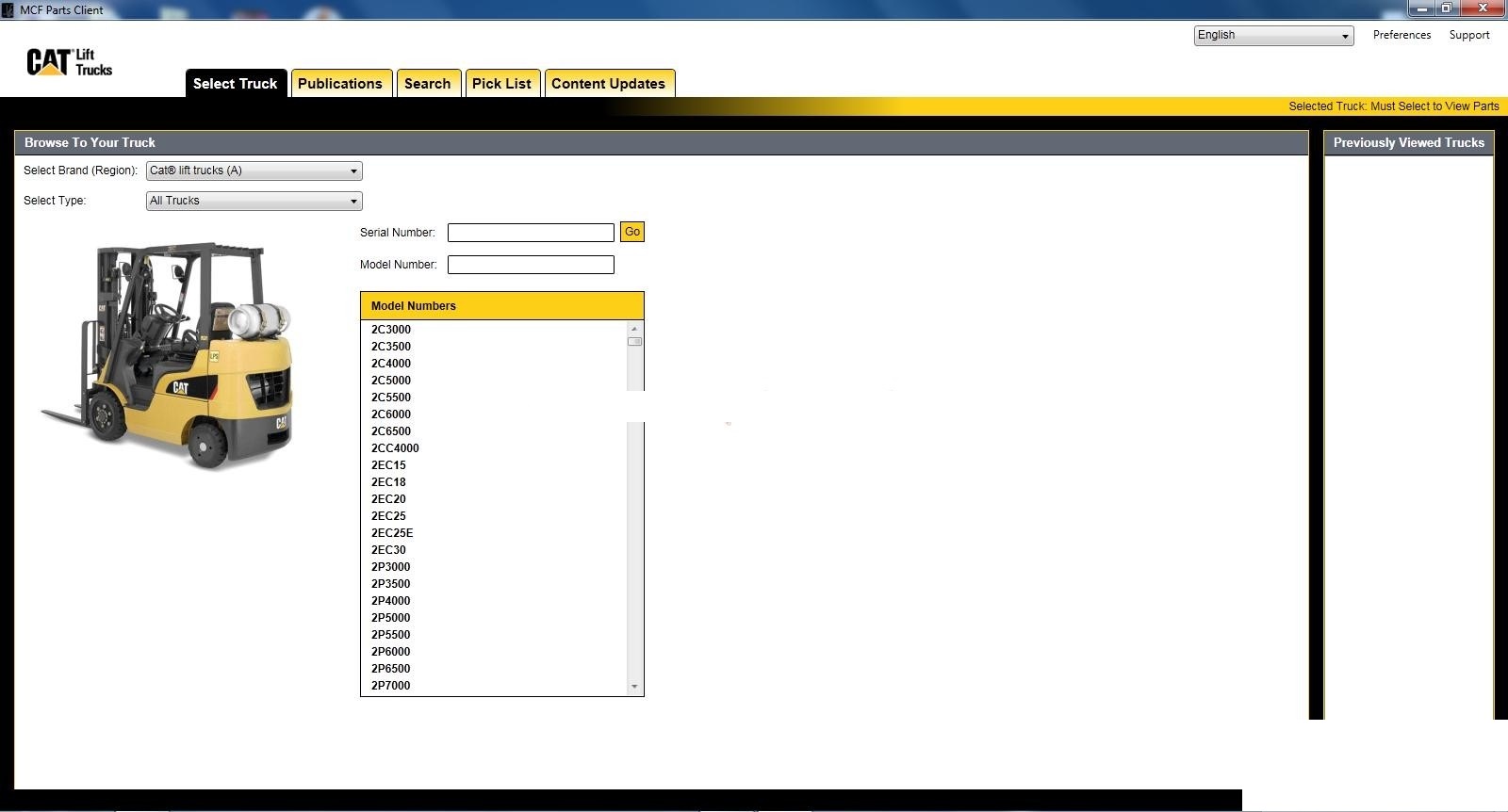This screenshot has width=1508, height=812.
Task: Select model 2P6500 in the list
Action: 391,669
